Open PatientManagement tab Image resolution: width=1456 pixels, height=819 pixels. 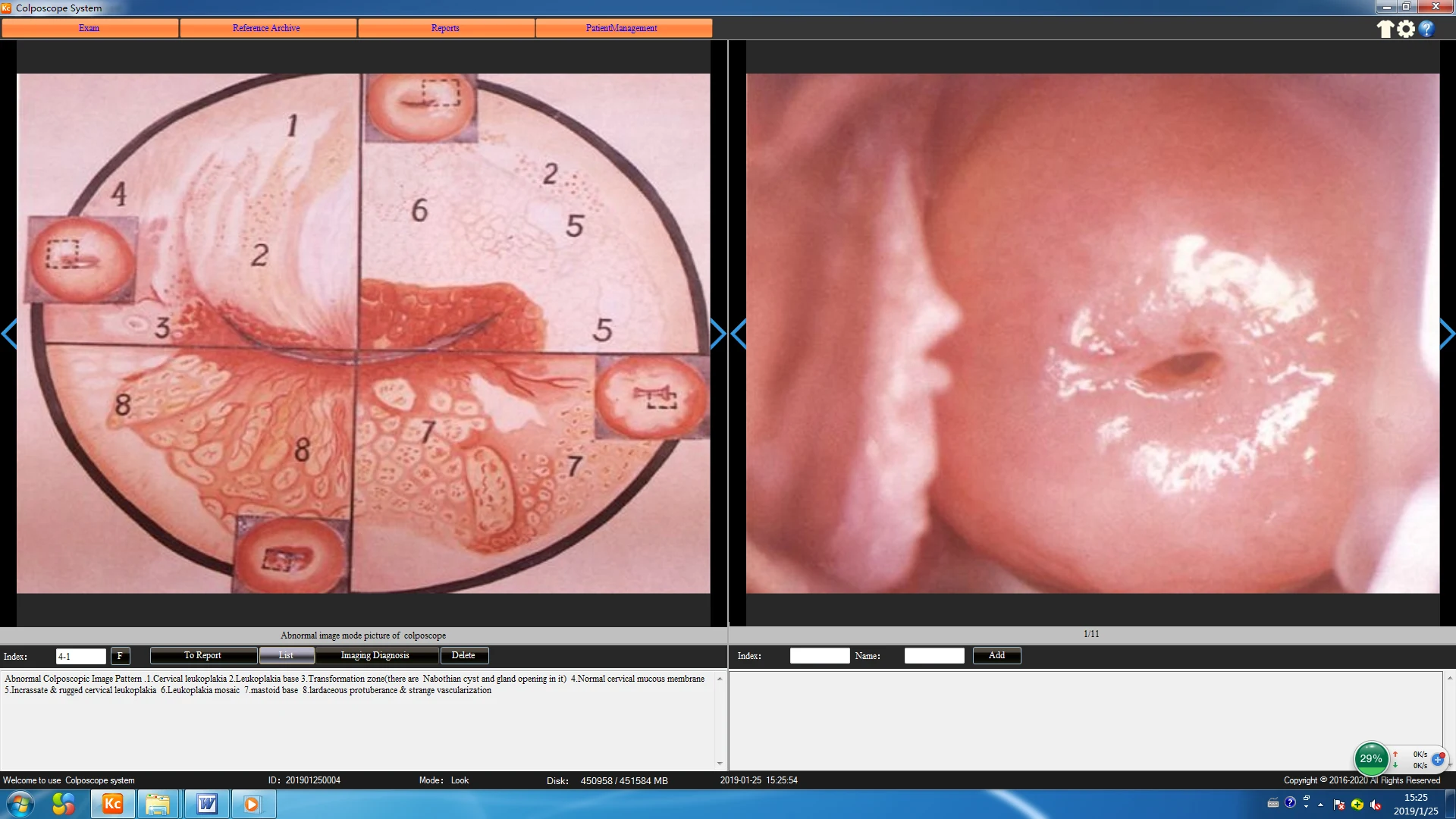click(622, 28)
